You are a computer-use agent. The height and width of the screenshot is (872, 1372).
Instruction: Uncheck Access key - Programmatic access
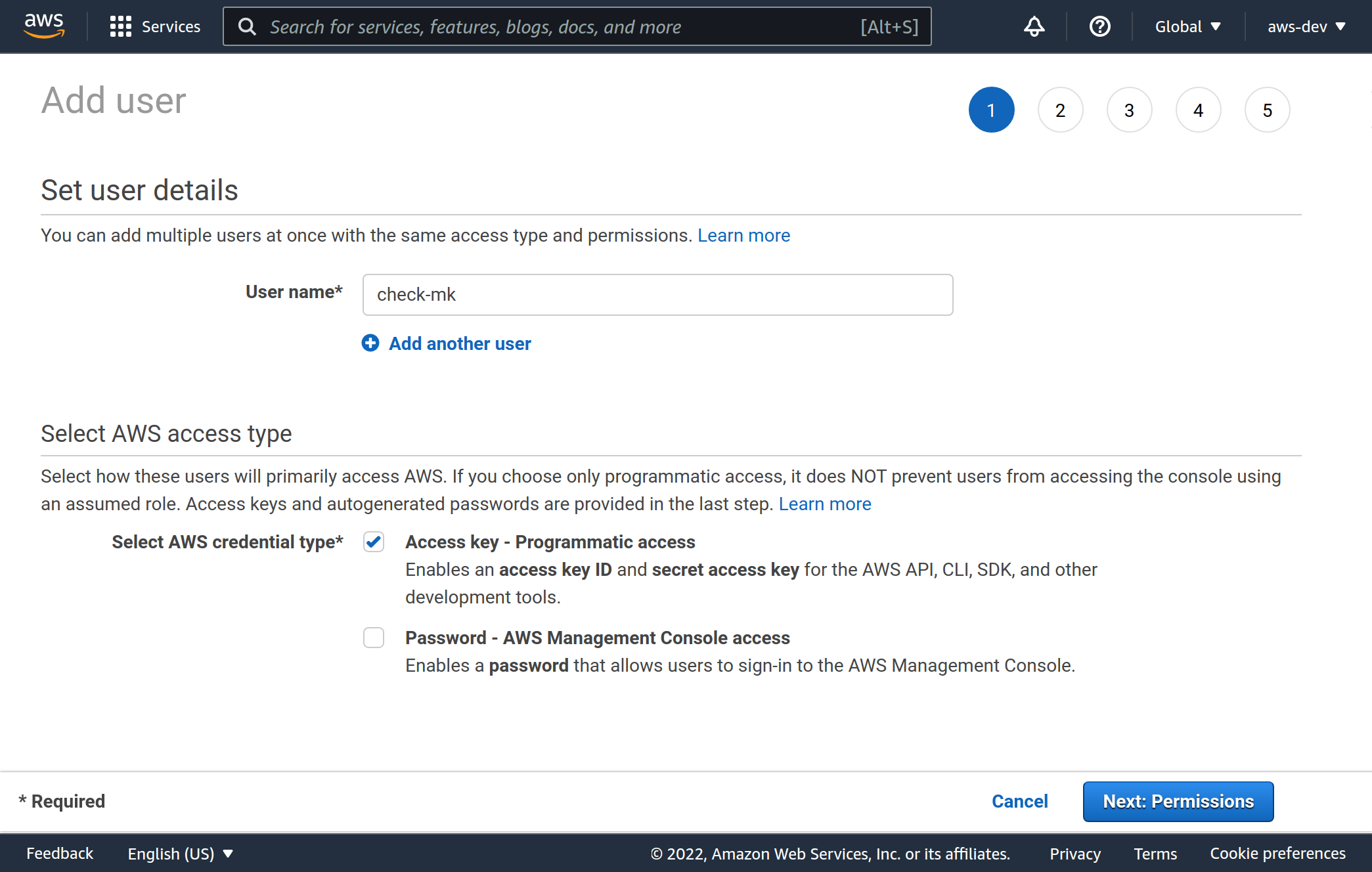coord(374,542)
